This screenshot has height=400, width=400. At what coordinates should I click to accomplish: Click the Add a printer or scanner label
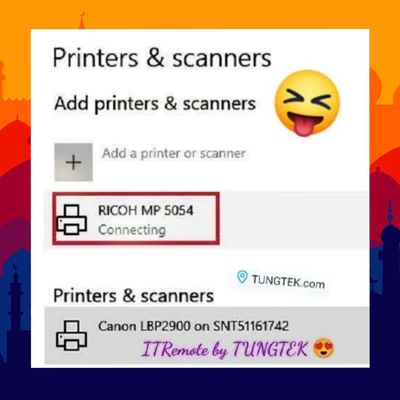(174, 154)
